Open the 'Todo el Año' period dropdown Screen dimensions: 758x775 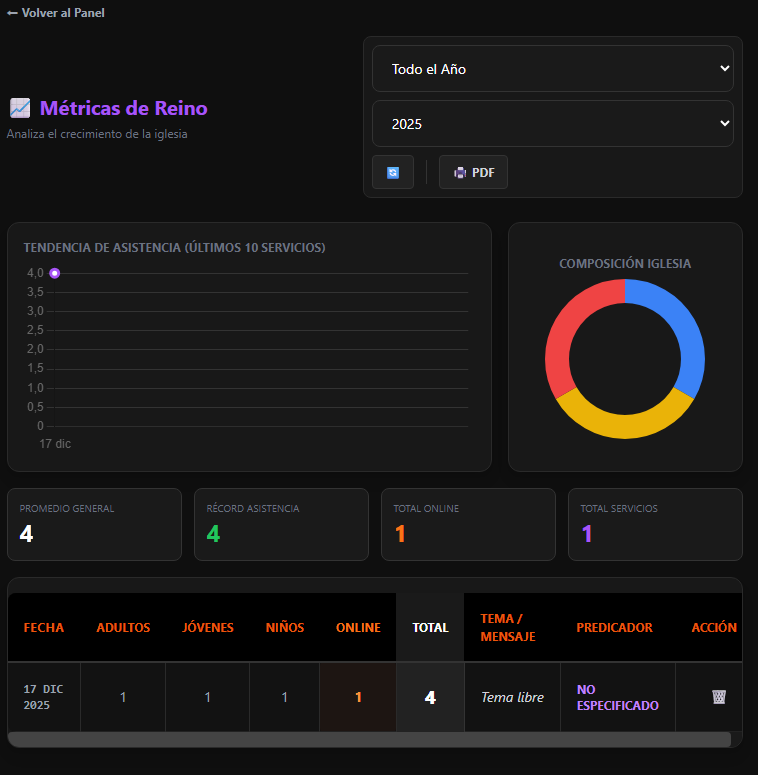coord(552,69)
